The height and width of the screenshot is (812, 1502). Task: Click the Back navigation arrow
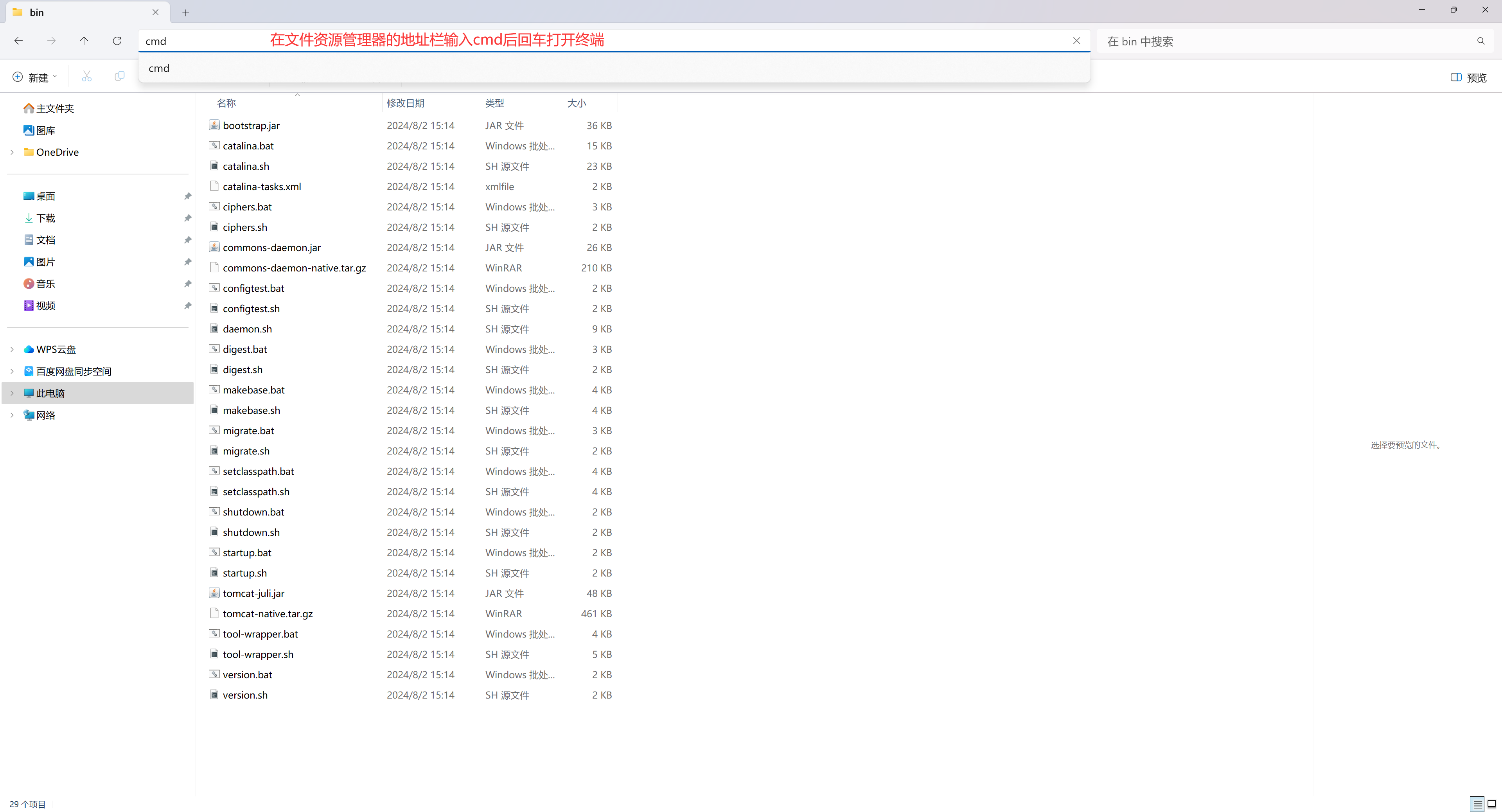pyautogui.click(x=19, y=41)
